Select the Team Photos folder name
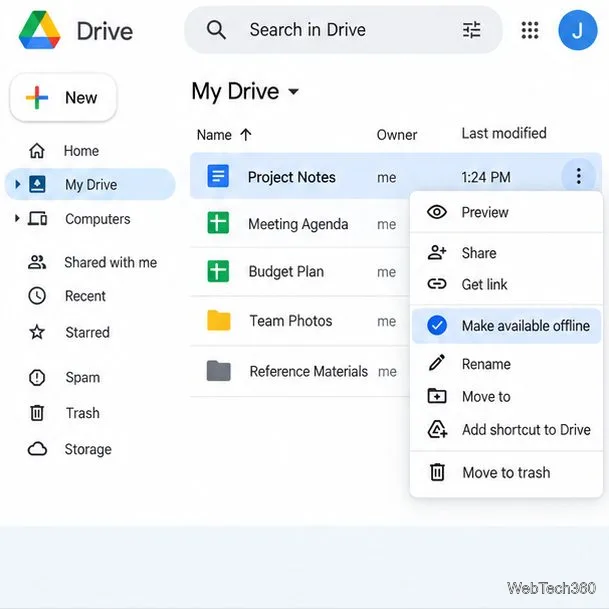This screenshot has width=609, height=609. point(291,321)
